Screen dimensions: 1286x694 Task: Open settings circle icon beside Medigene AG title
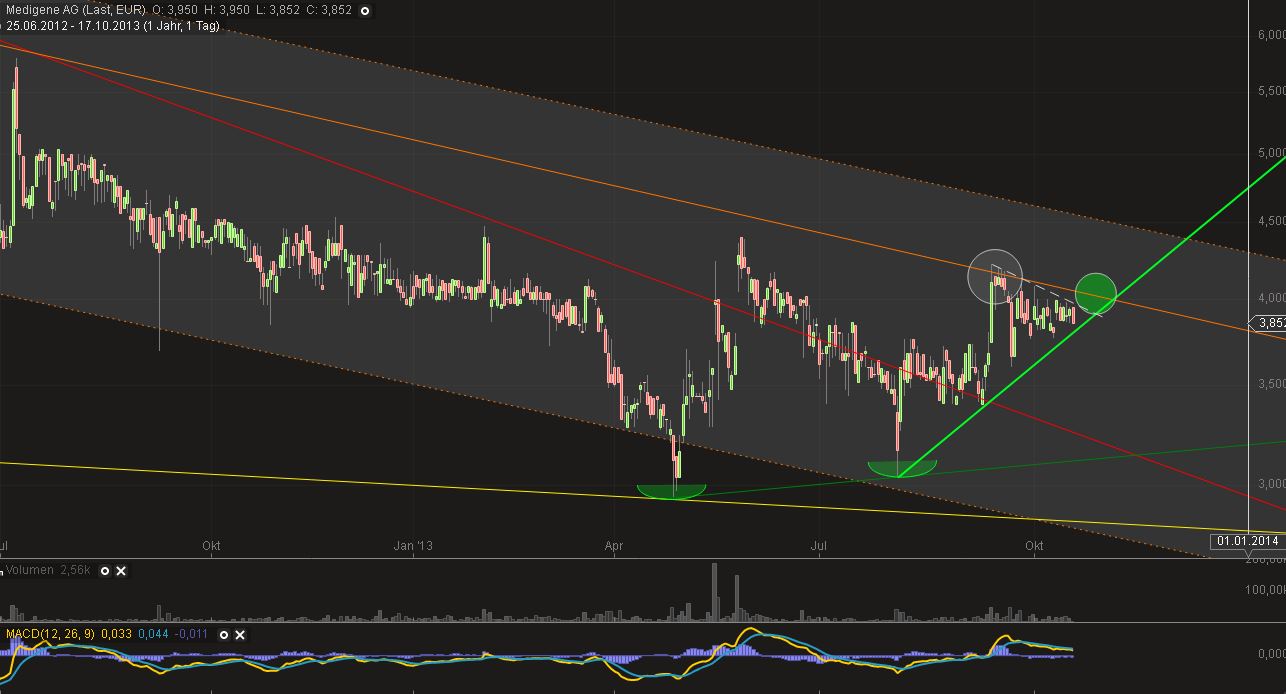(364, 11)
